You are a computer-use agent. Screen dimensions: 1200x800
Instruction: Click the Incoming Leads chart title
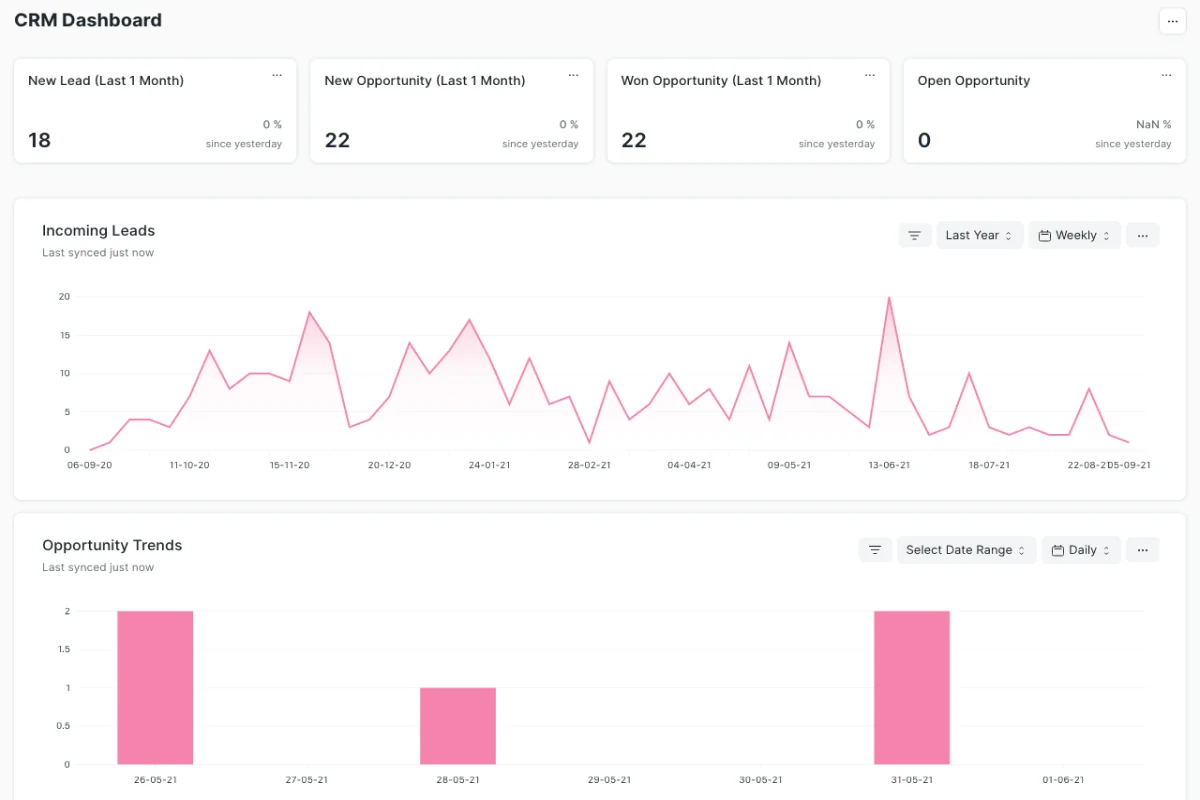tap(98, 231)
